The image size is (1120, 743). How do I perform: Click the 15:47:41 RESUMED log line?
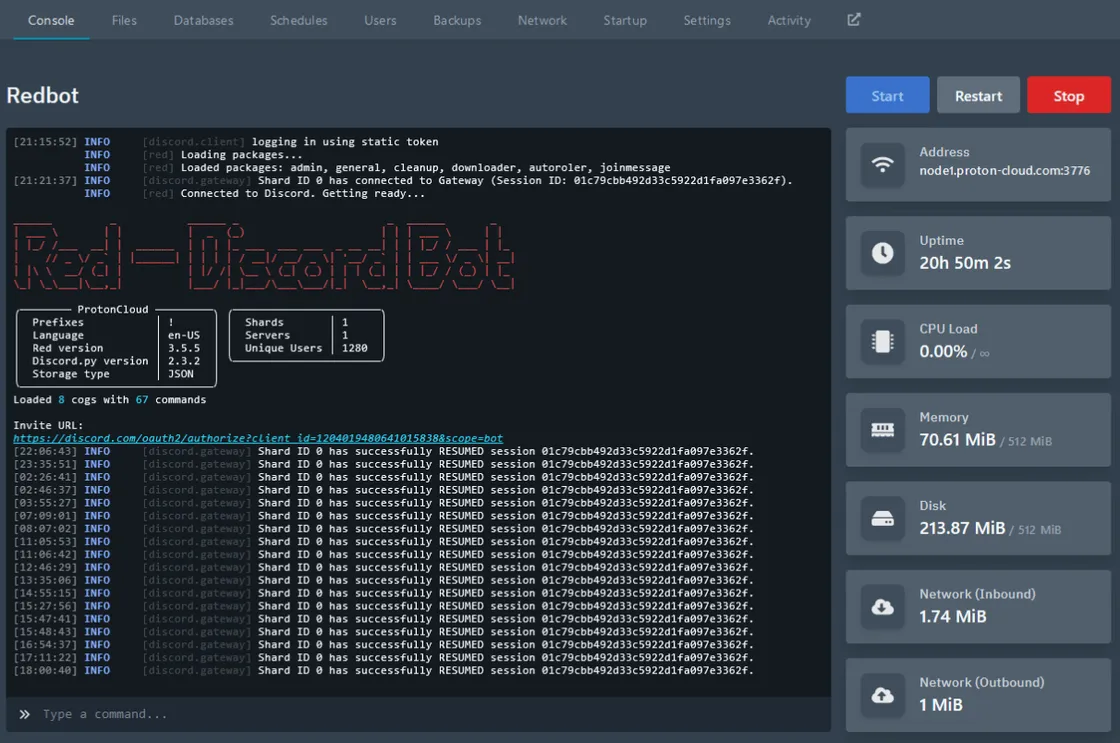[384, 619]
